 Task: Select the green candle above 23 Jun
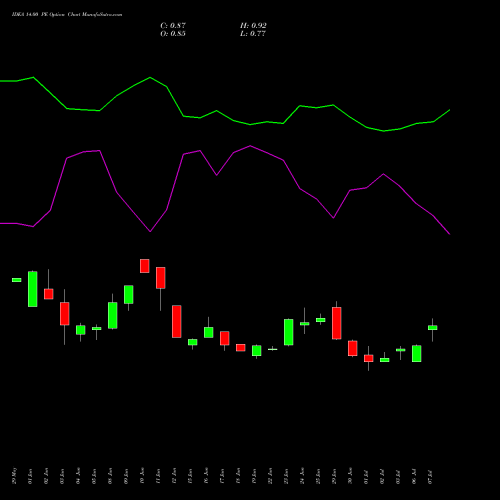[289, 332]
